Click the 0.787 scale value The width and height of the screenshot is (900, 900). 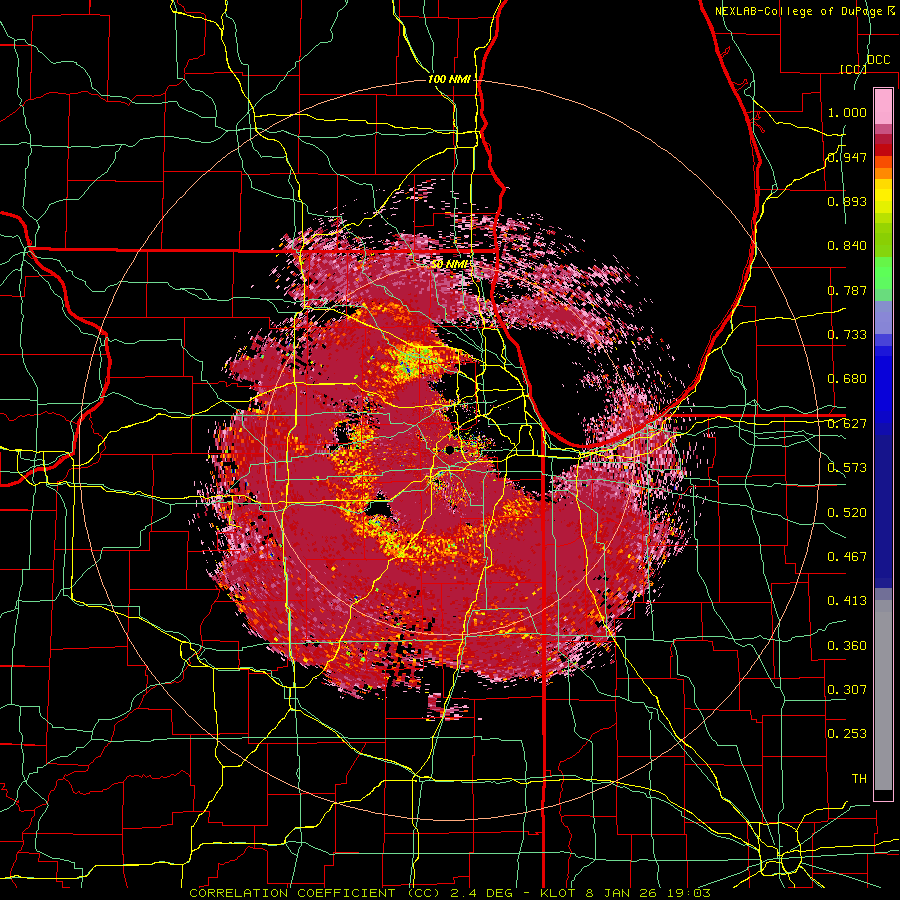[x=847, y=290]
